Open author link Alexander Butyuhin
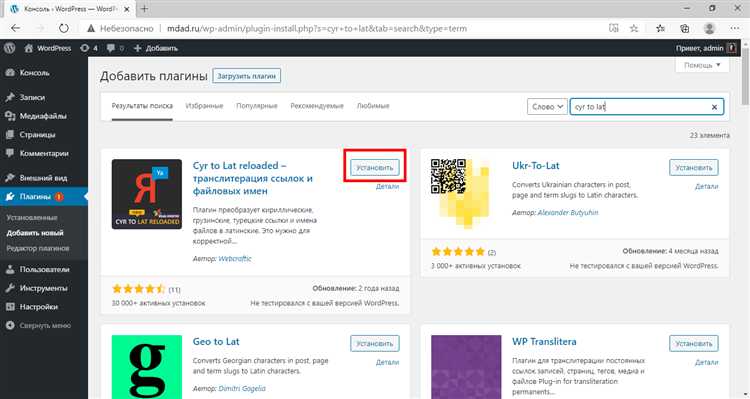Screen dimensions: 750x399 coord(568,212)
